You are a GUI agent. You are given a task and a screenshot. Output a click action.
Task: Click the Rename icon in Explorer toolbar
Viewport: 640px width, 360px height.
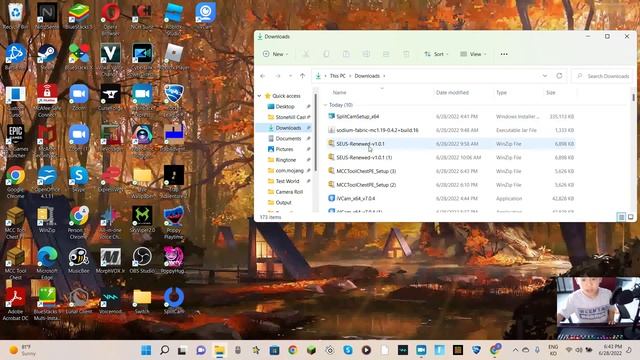click(366, 54)
